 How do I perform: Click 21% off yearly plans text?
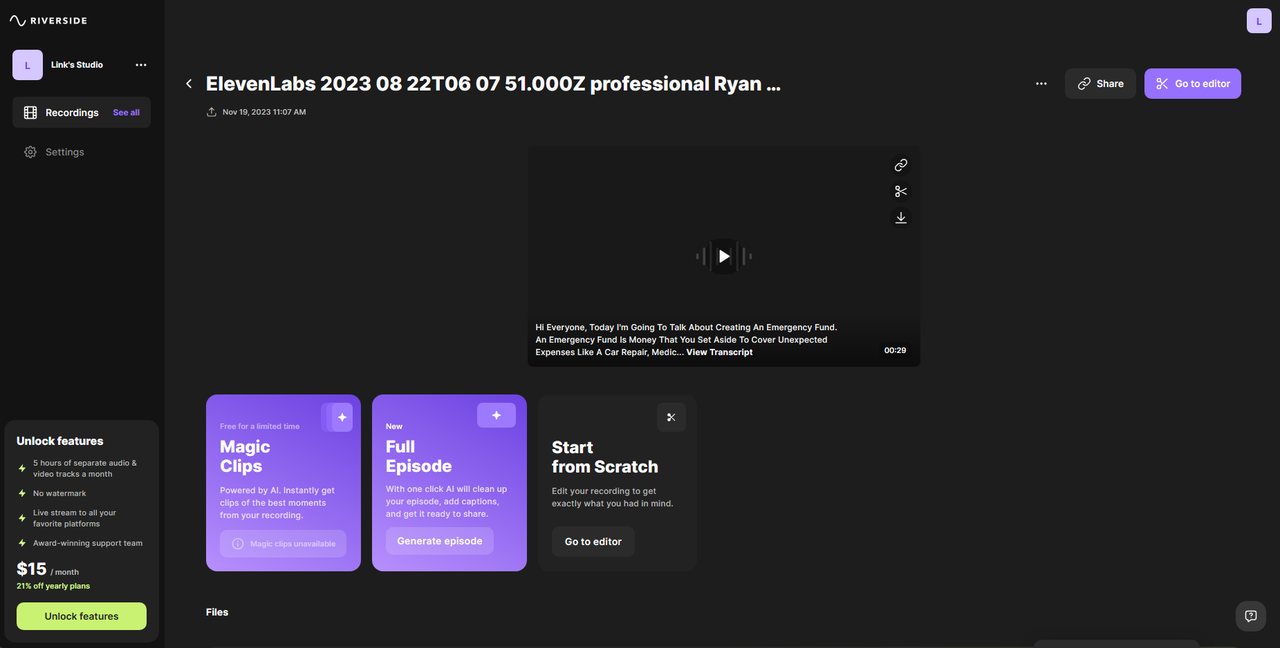click(53, 586)
